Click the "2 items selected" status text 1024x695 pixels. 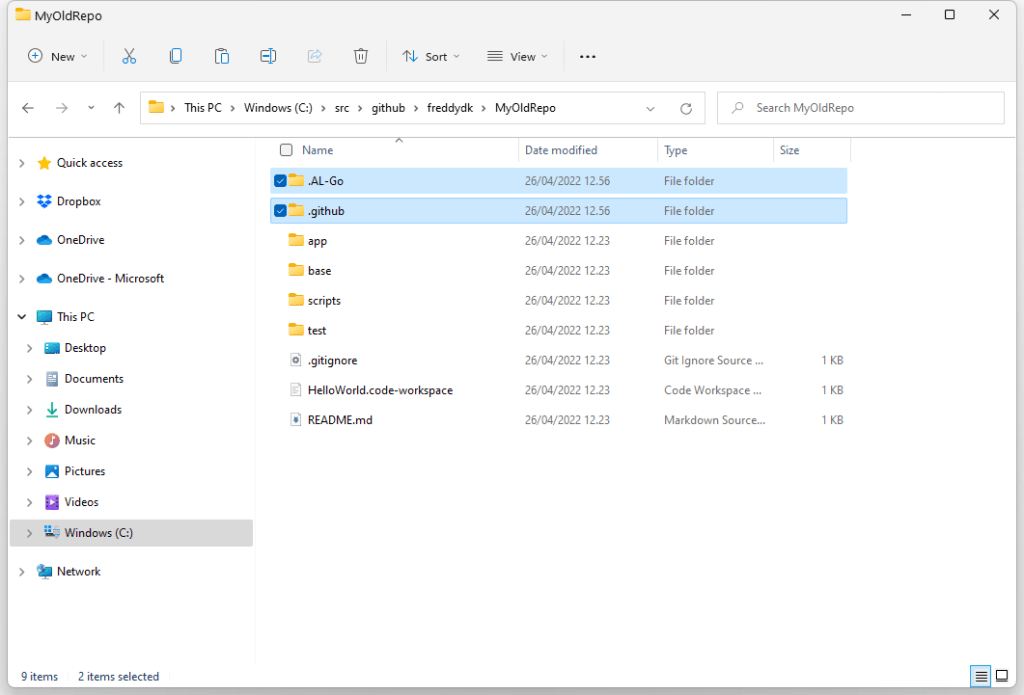pos(118,677)
